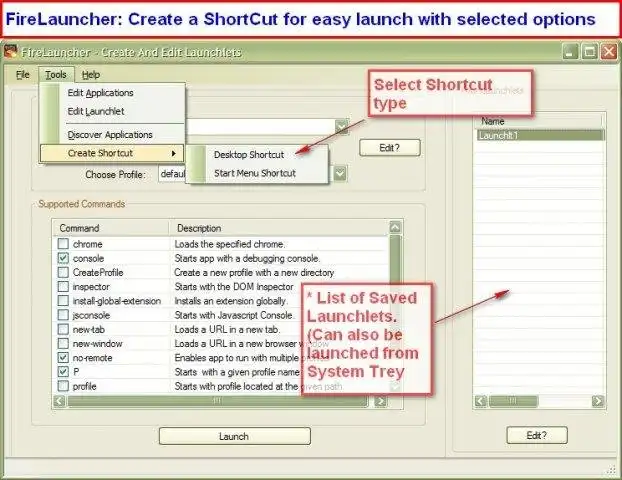Click the Name column header in launchlets list
This screenshot has height=480, width=622.
[538, 121]
